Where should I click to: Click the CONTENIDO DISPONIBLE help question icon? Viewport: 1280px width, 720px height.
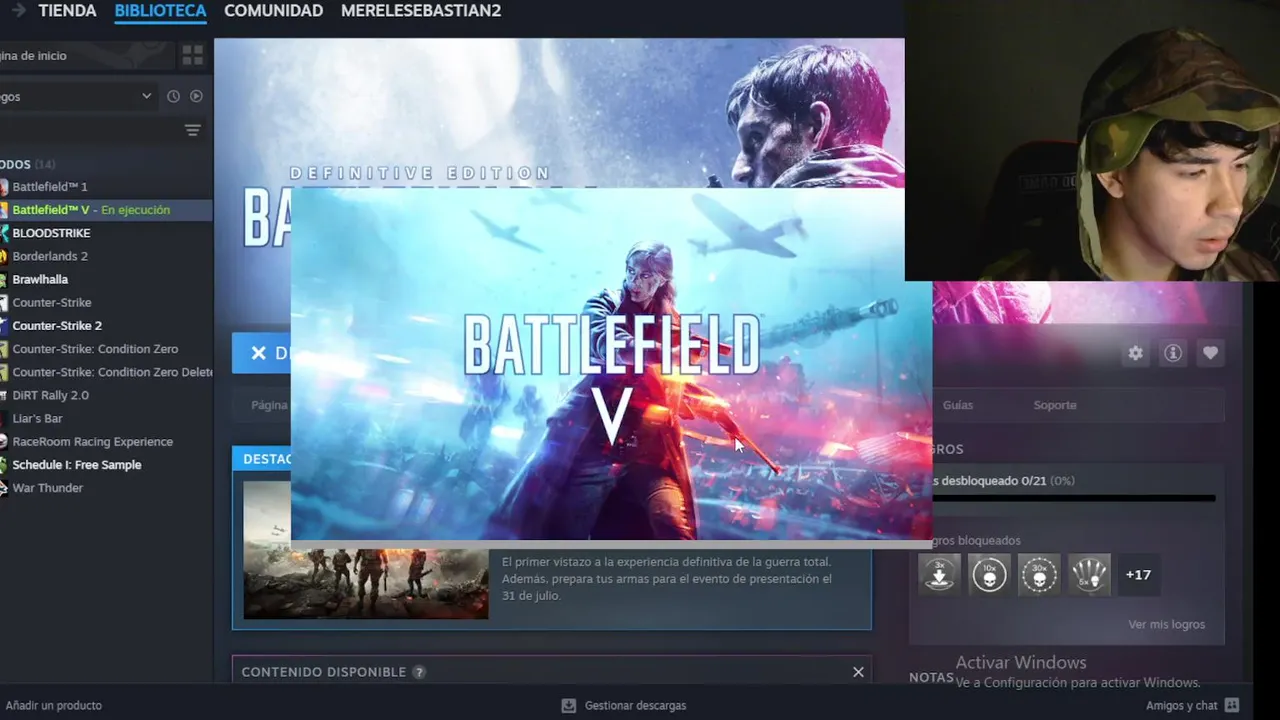tap(419, 672)
